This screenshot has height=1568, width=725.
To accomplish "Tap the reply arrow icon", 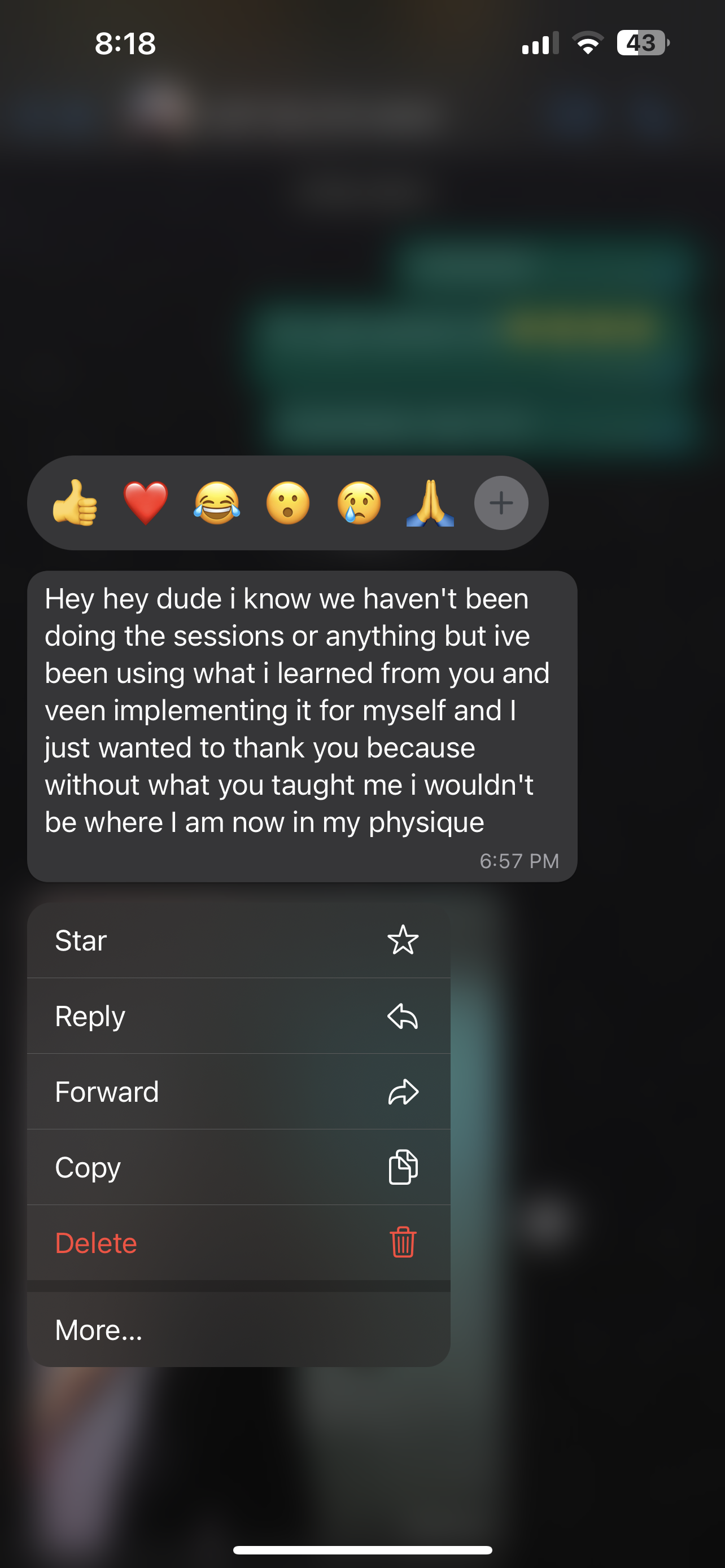I will click(x=403, y=1016).
